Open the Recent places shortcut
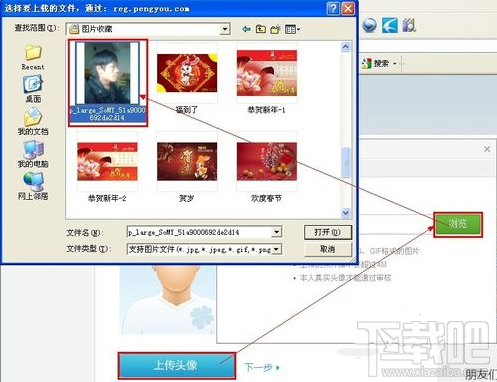The image size is (497, 382). coord(33,57)
